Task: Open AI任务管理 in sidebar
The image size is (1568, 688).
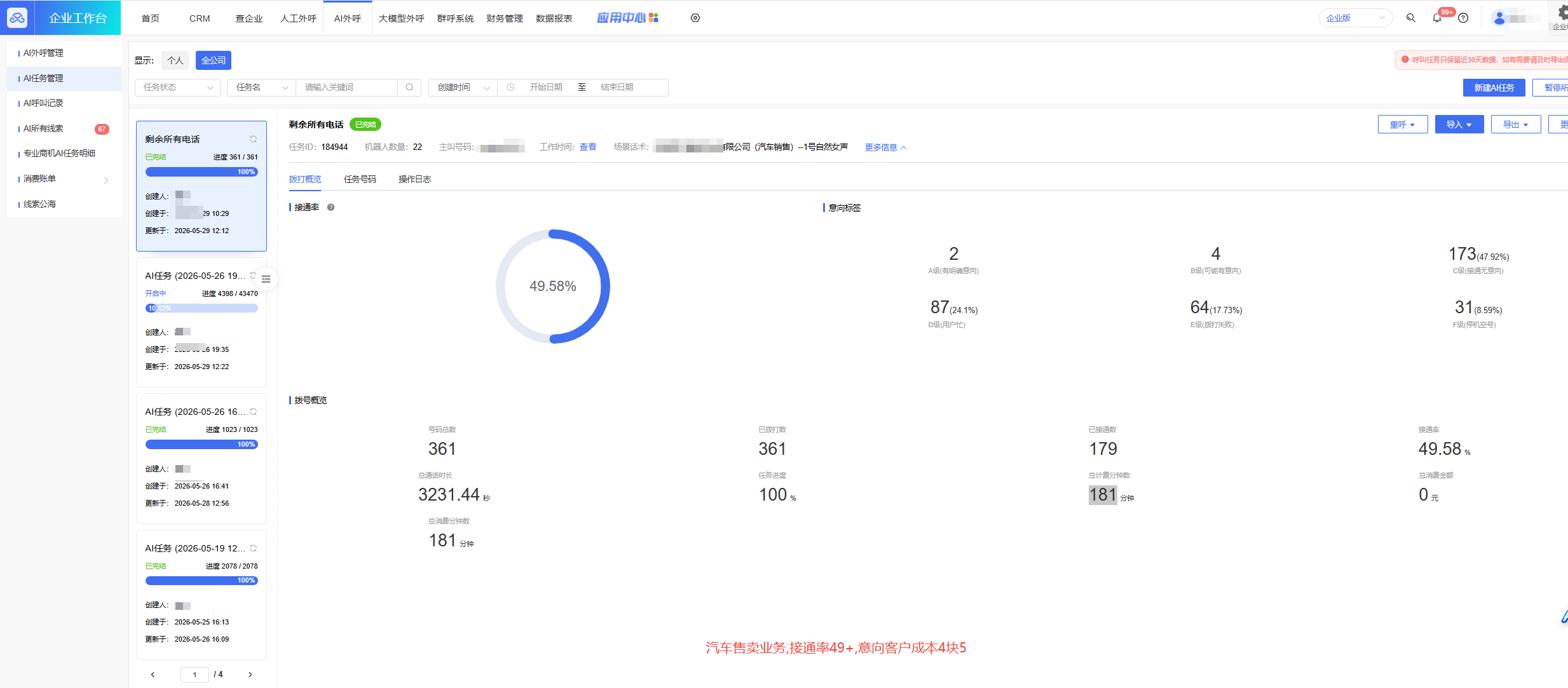Action: point(64,79)
